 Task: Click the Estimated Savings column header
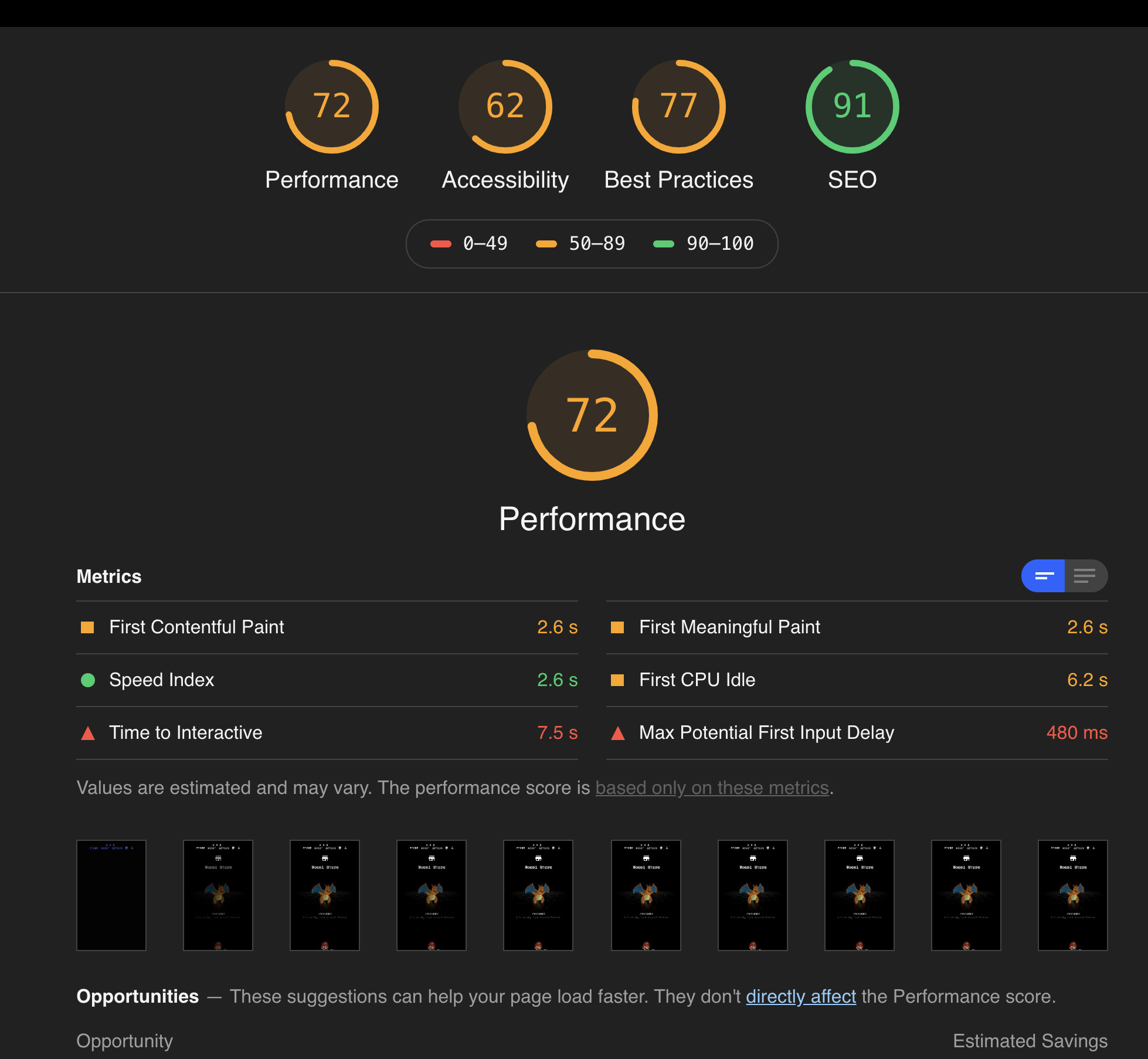click(x=1030, y=1041)
